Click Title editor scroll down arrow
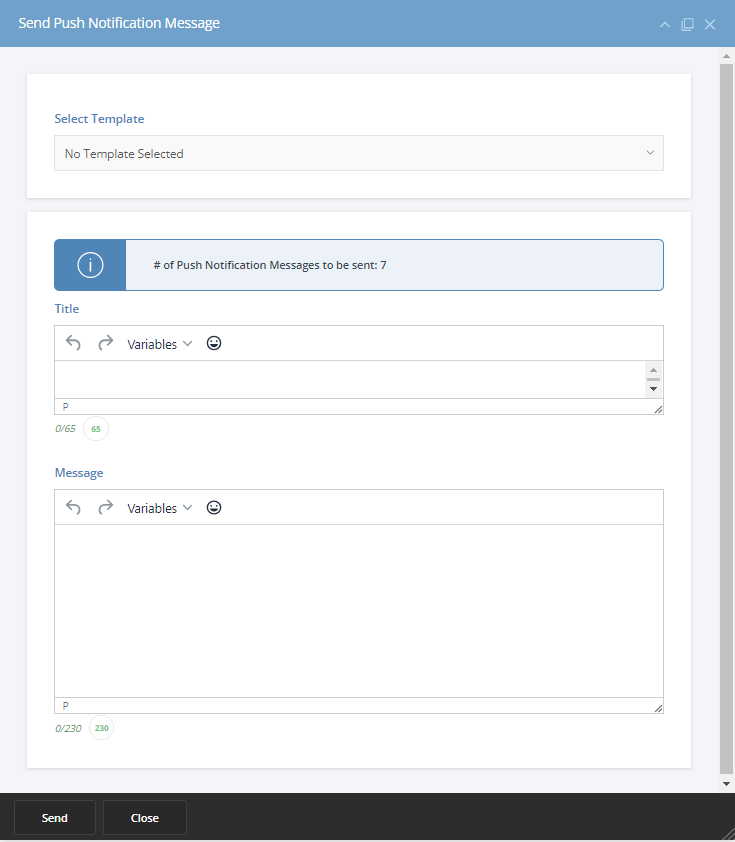The width and height of the screenshot is (735, 842). click(x=653, y=389)
